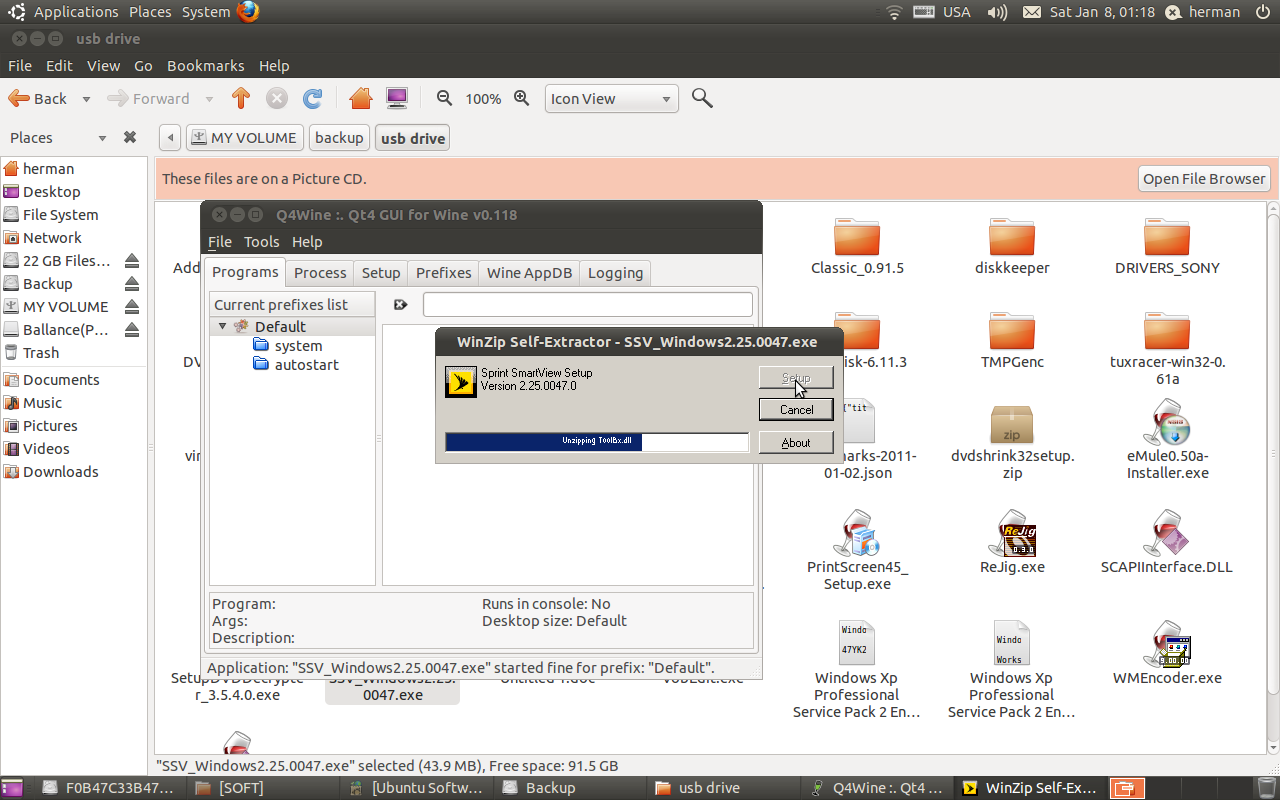Open the volume control in the top panel
The image size is (1280, 800).
[997, 12]
